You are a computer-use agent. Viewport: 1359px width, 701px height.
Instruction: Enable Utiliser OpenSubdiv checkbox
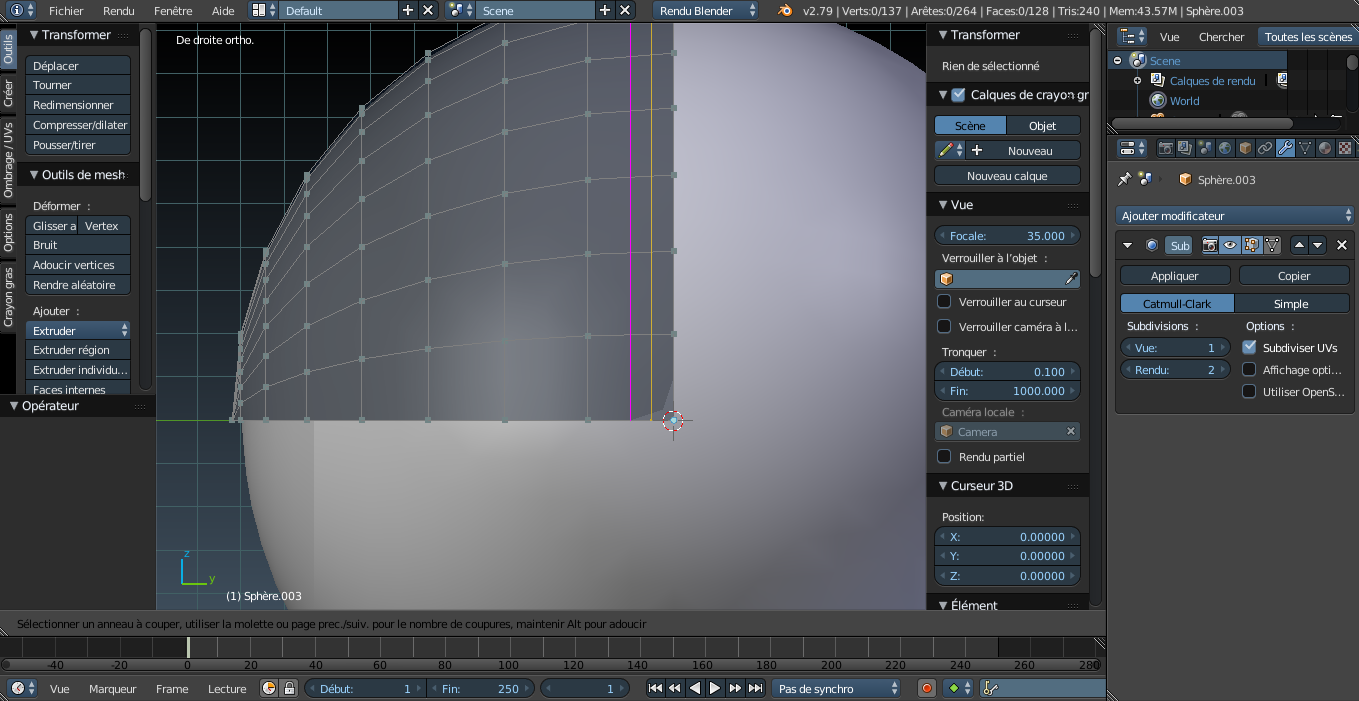pyautogui.click(x=1249, y=391)
